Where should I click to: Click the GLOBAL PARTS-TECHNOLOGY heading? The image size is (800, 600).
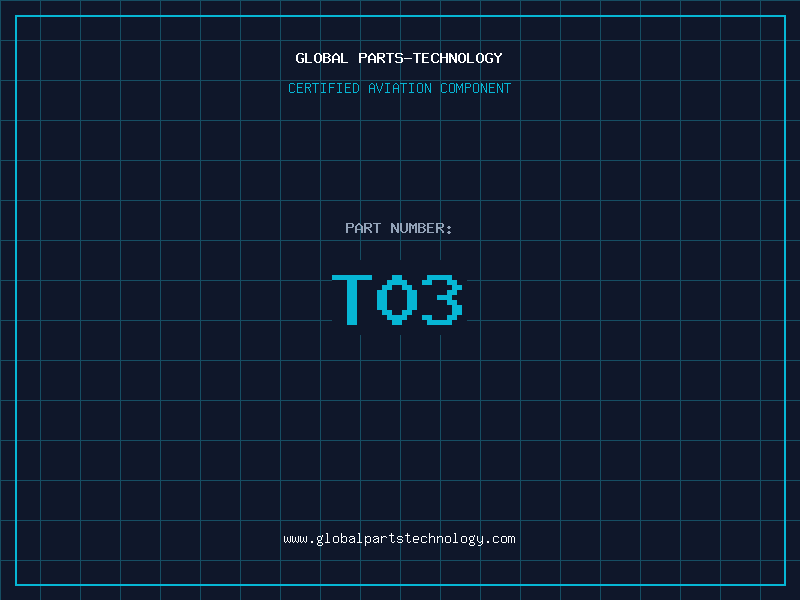coord(399,58)
